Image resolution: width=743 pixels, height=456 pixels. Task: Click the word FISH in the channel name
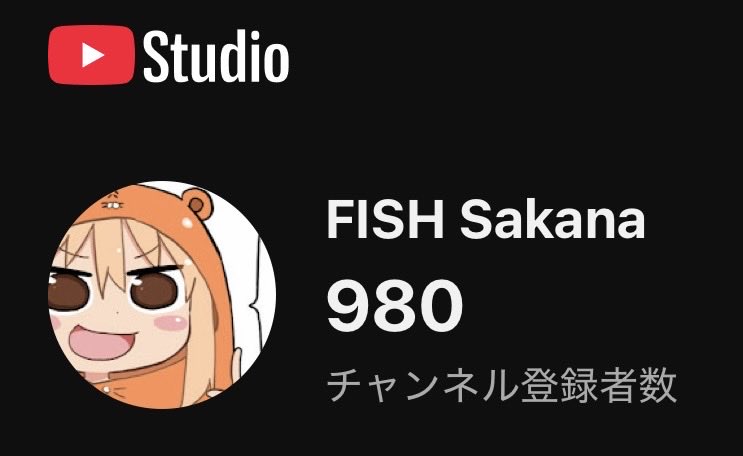(385, 220)
